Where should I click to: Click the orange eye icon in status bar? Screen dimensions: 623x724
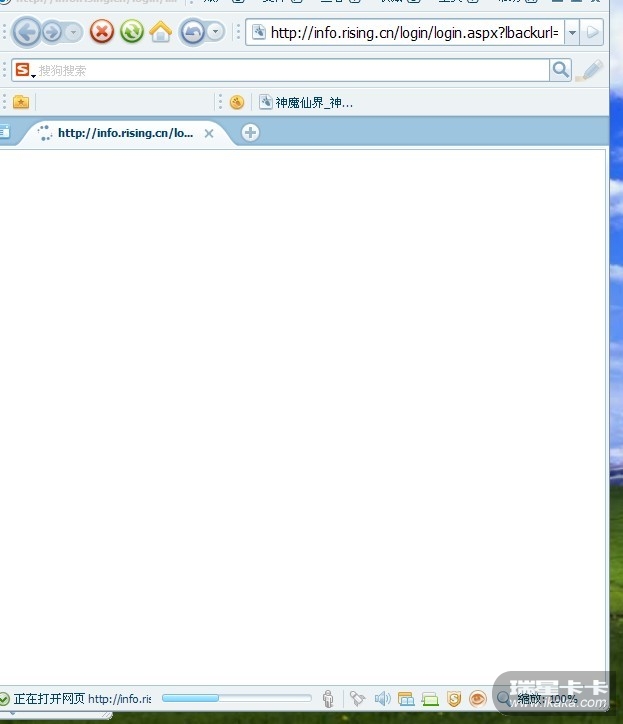click(x=478, y=699)
